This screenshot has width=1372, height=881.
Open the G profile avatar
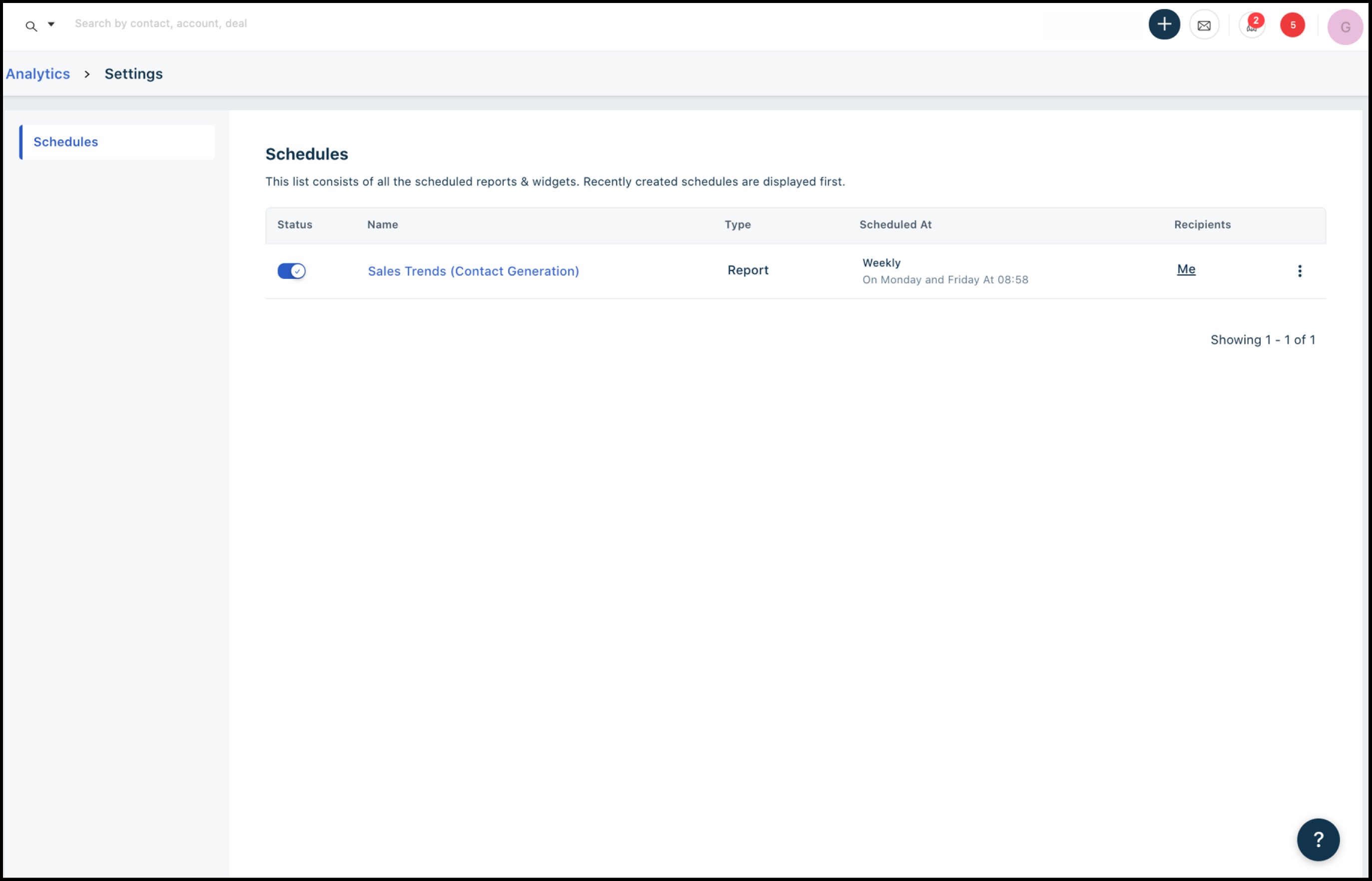[1345, 27]
